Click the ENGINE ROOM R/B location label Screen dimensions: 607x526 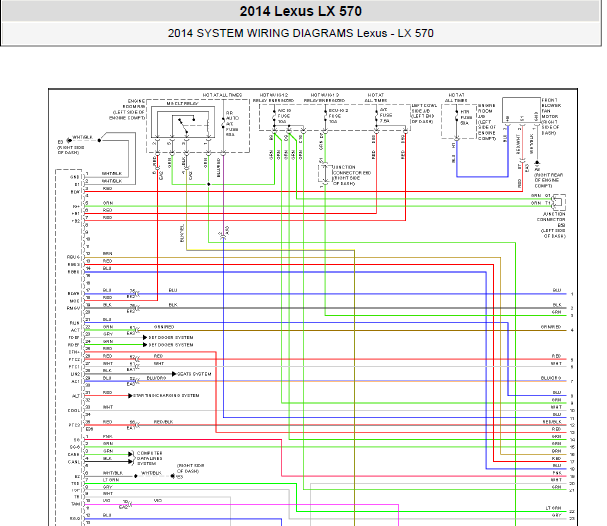coord(129,109)
